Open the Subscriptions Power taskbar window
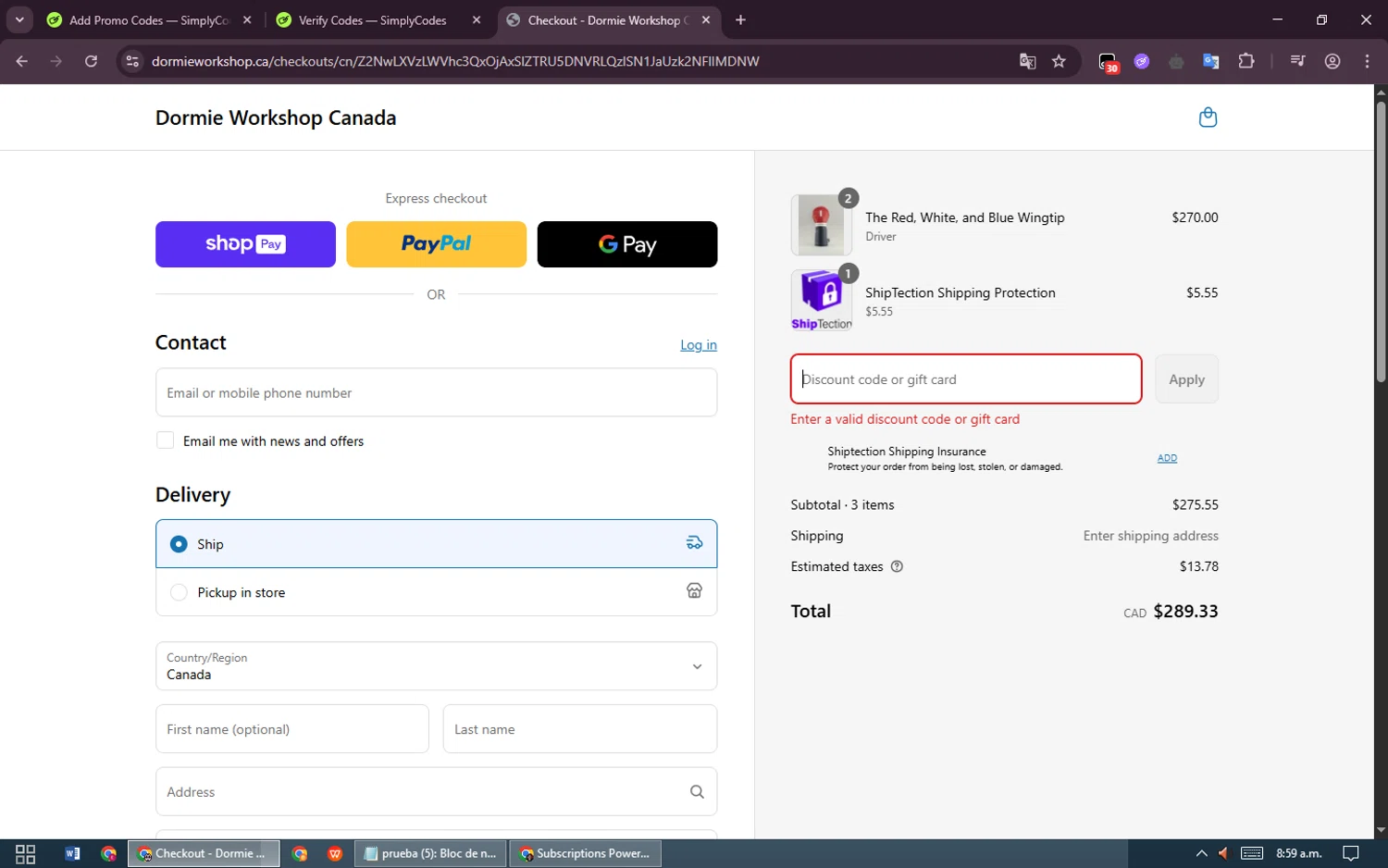 (585, 854)
